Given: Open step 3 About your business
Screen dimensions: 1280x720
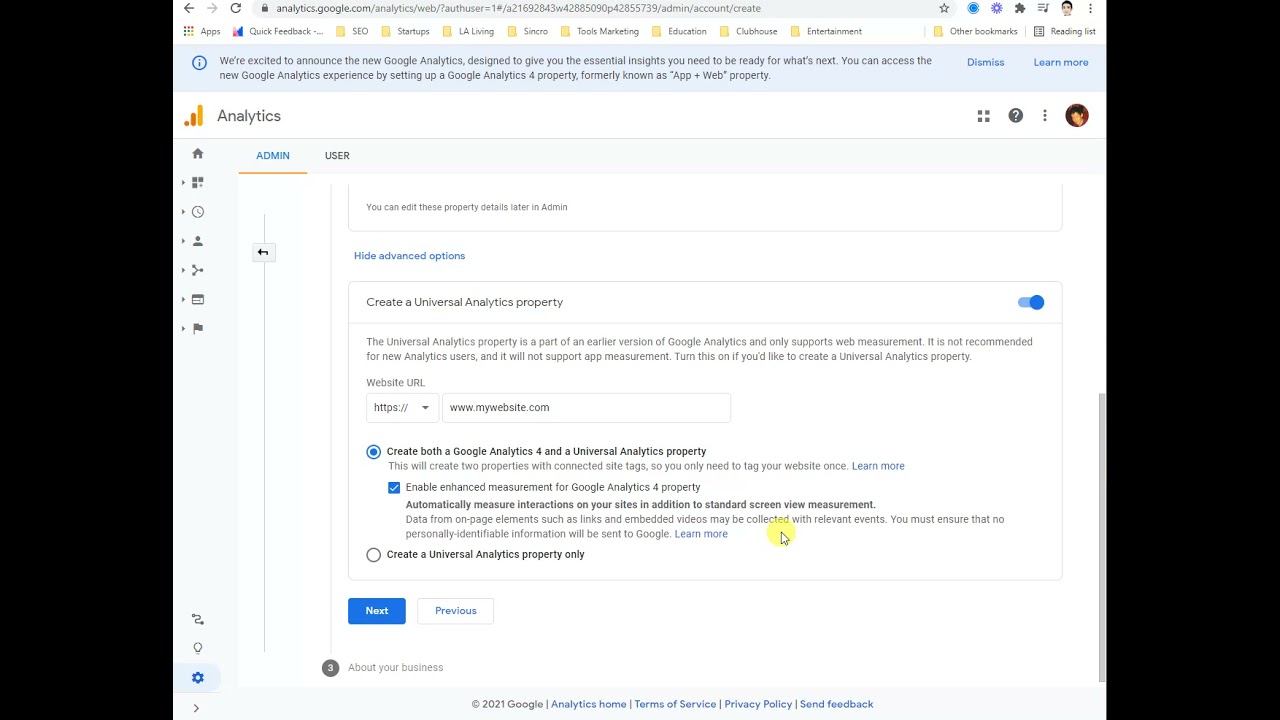Looking at the screenshot, I should [395, 668].
